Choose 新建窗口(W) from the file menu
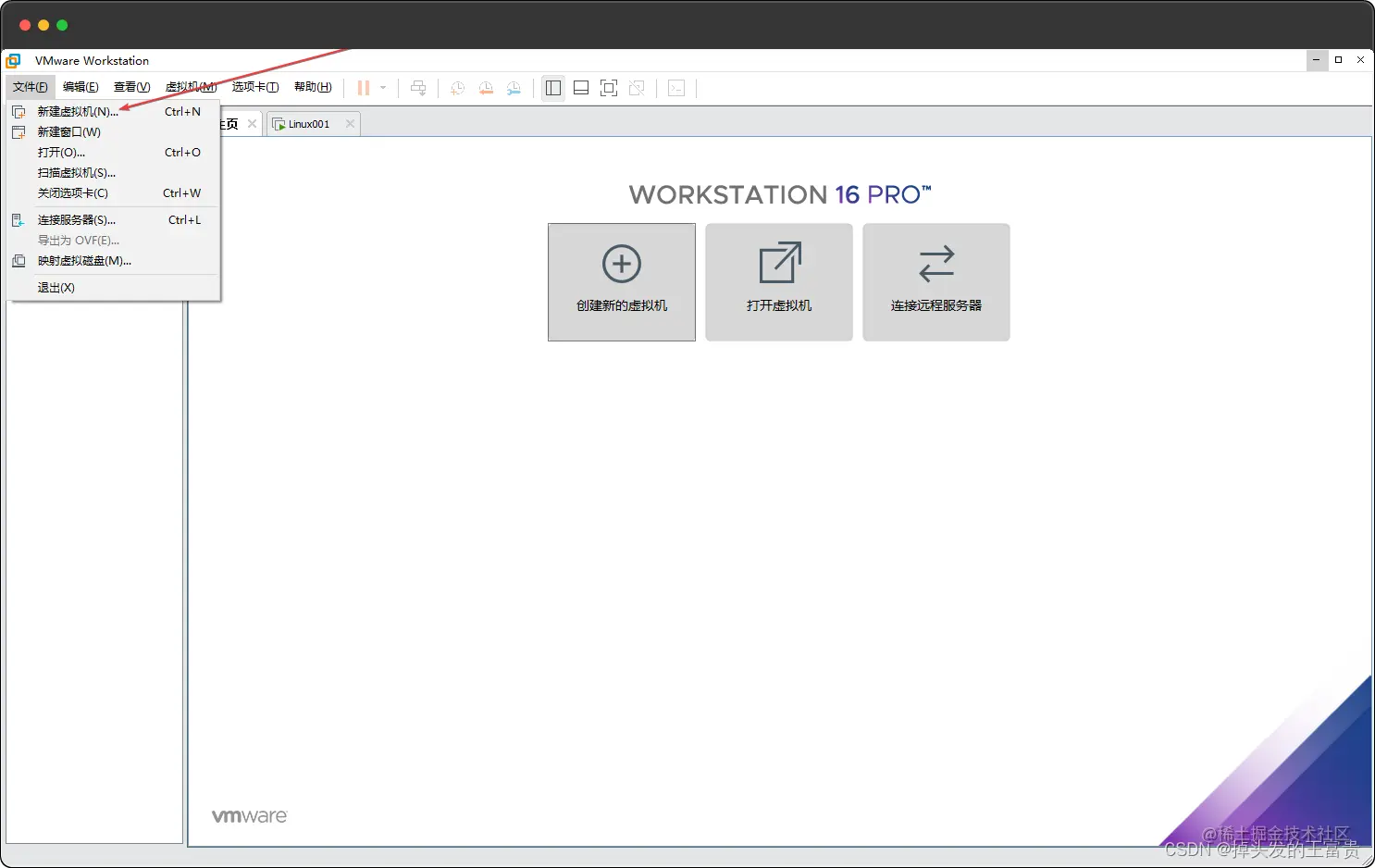 click(114, 132)
